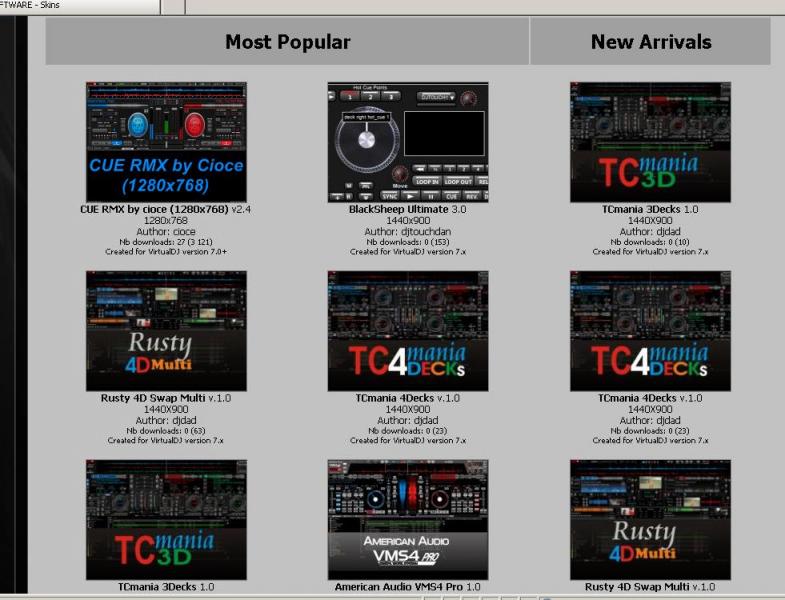Screen dimensions: 785x600
Task: Click 'Rusty 4D Swap Multi' title under New Arrivals
Action: tap(637, 586)
